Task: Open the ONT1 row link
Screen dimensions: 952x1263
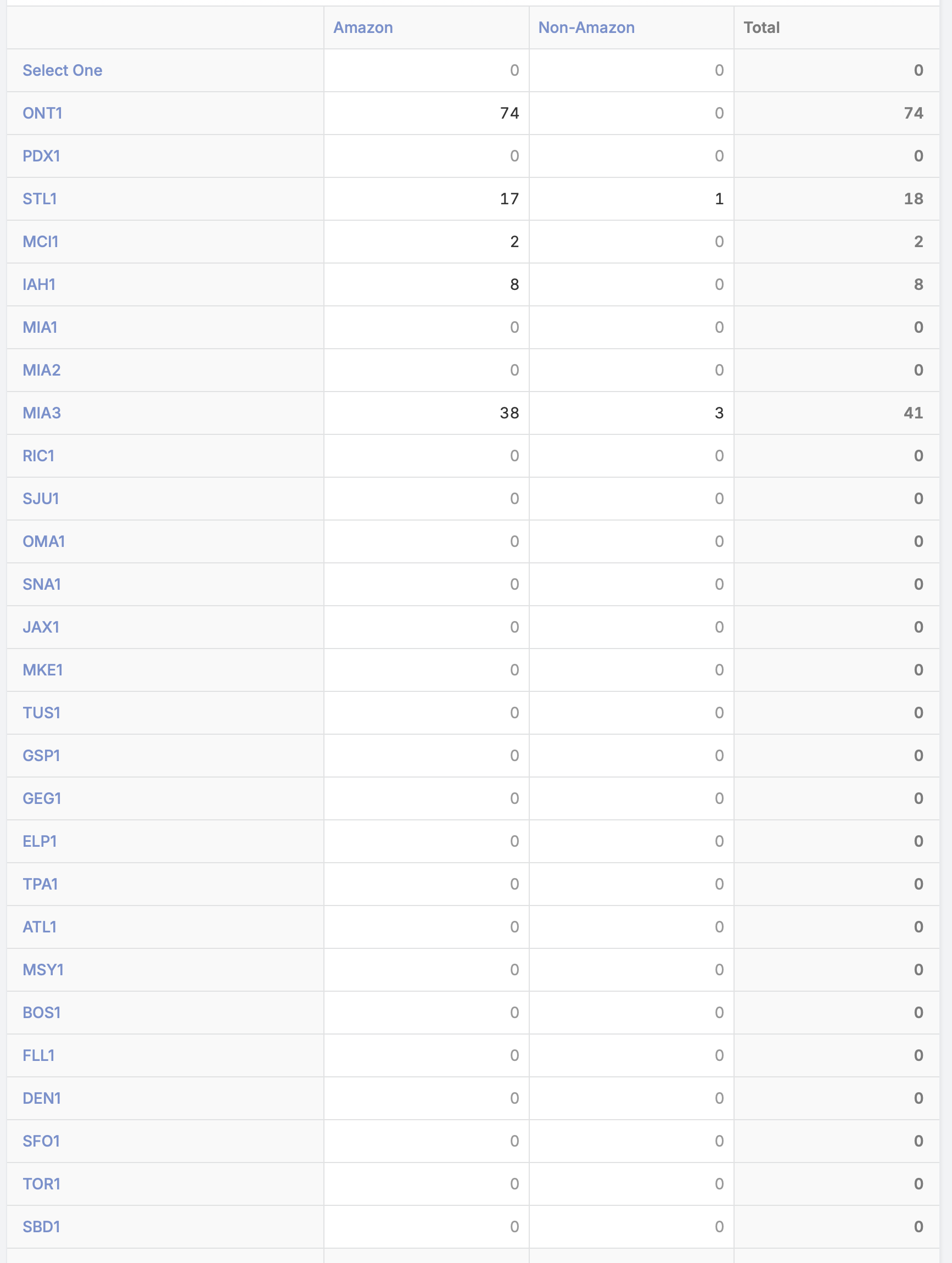Action: pyautogui.click(x=42, y=113)
